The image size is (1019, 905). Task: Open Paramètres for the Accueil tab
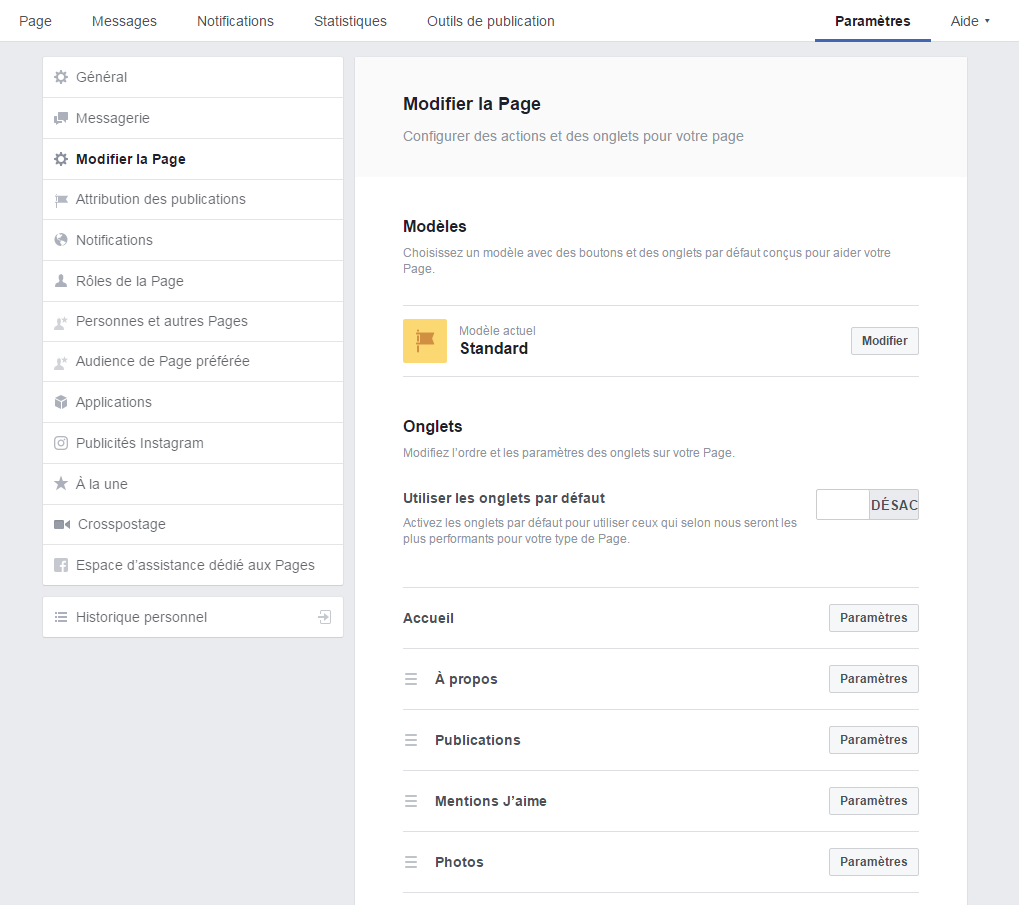873,618
